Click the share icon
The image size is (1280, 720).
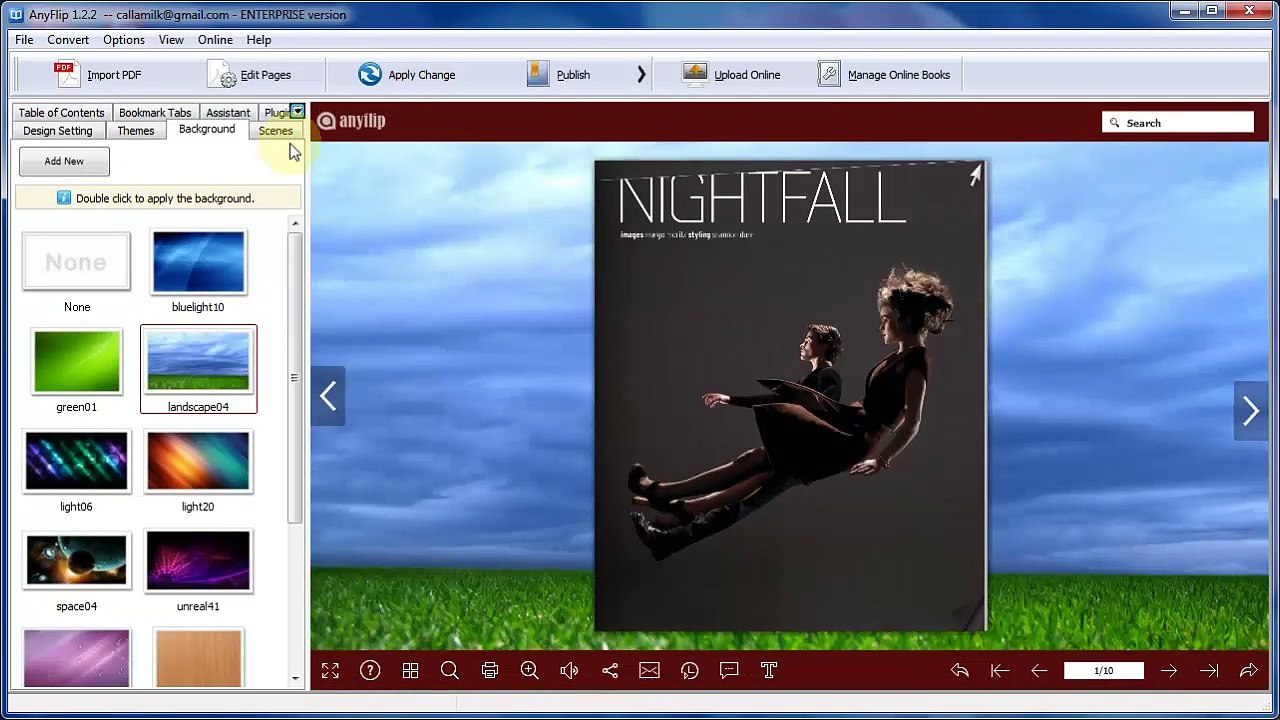click(x=610, y=671)
